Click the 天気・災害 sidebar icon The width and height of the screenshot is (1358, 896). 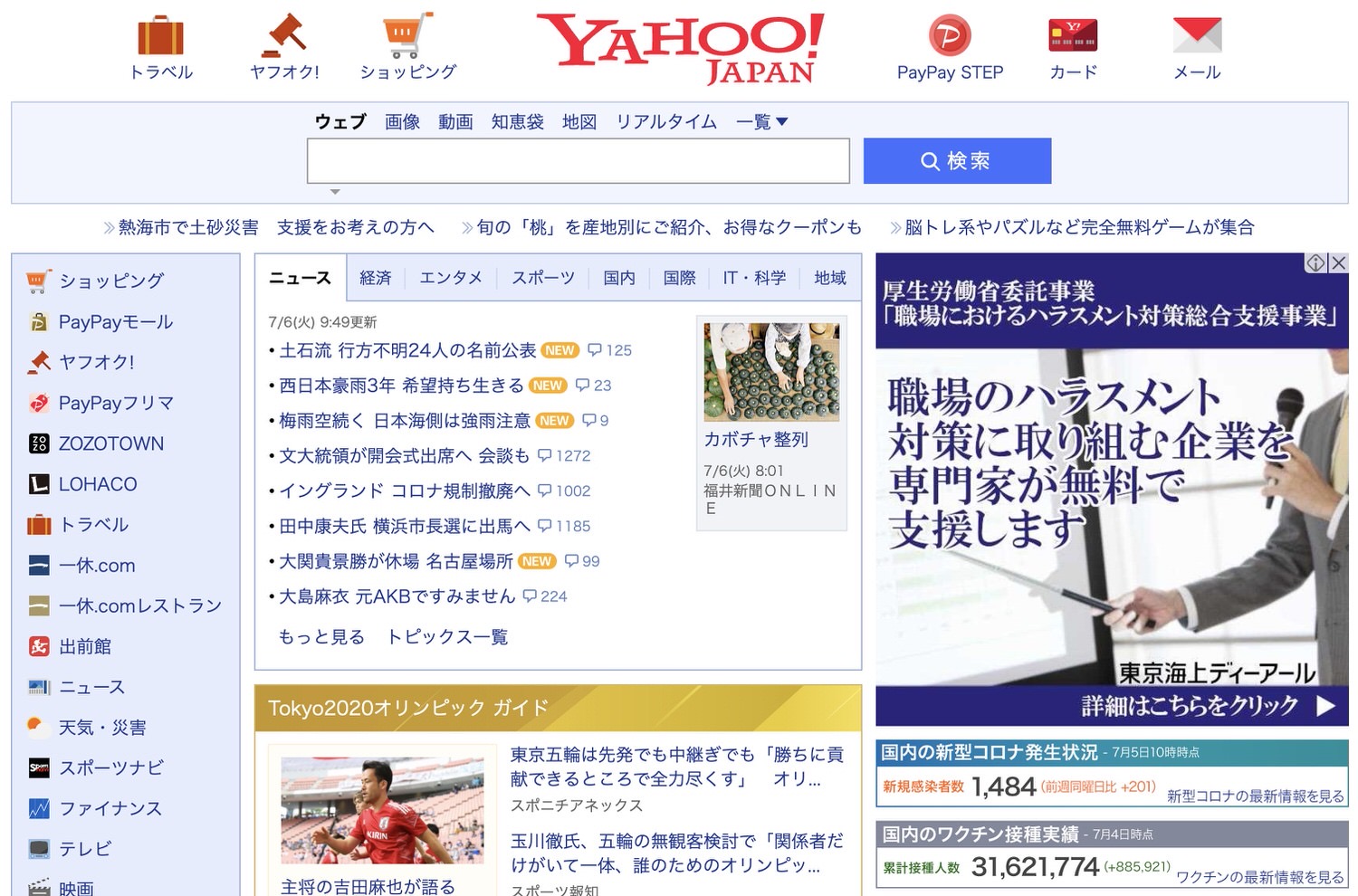38,727
